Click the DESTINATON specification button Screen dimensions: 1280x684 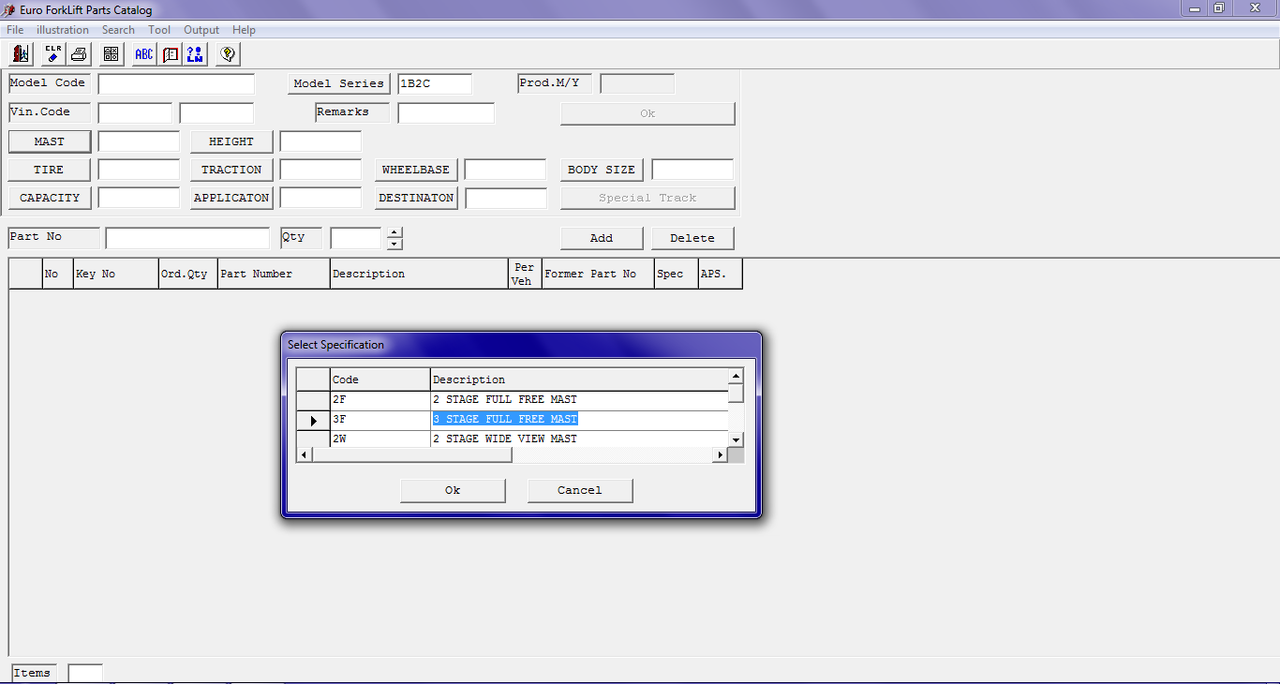416,198
